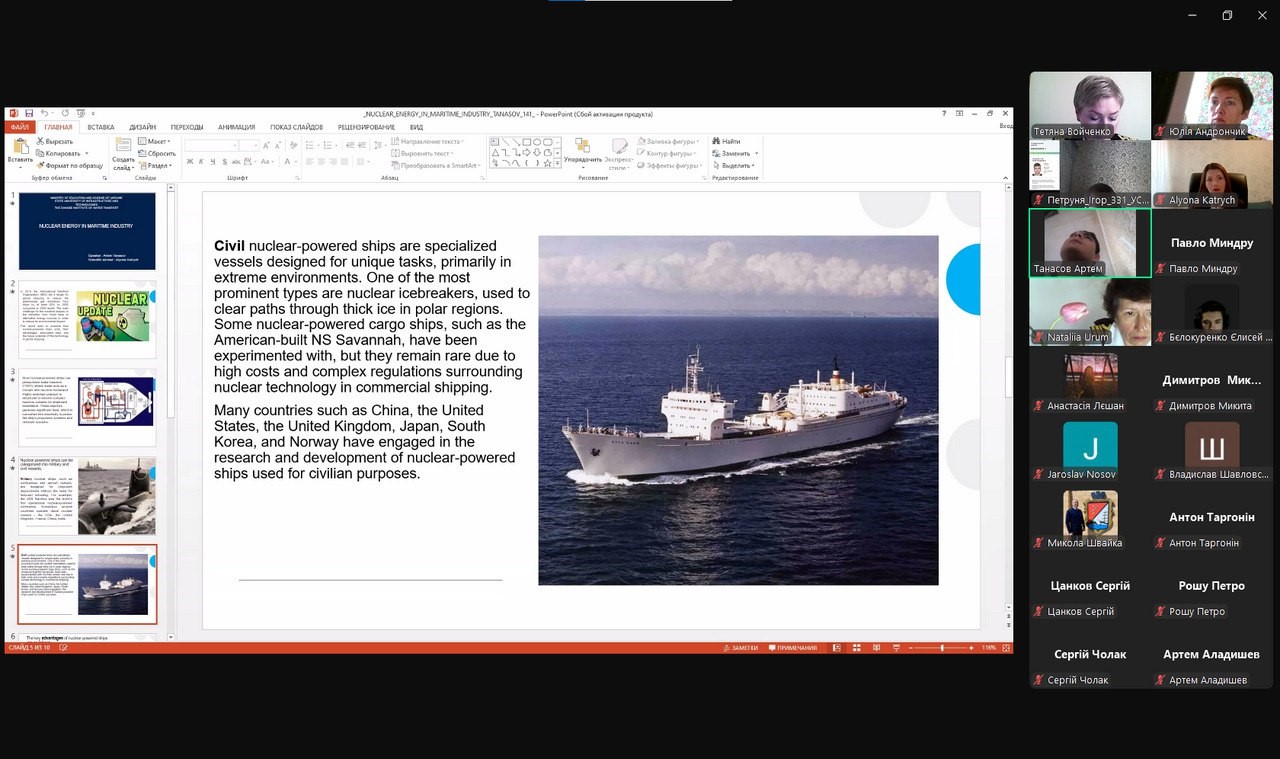Screen dimensions: 1280x759
Task: Toggle Italic (К) formatting
Action: point(201,161)
